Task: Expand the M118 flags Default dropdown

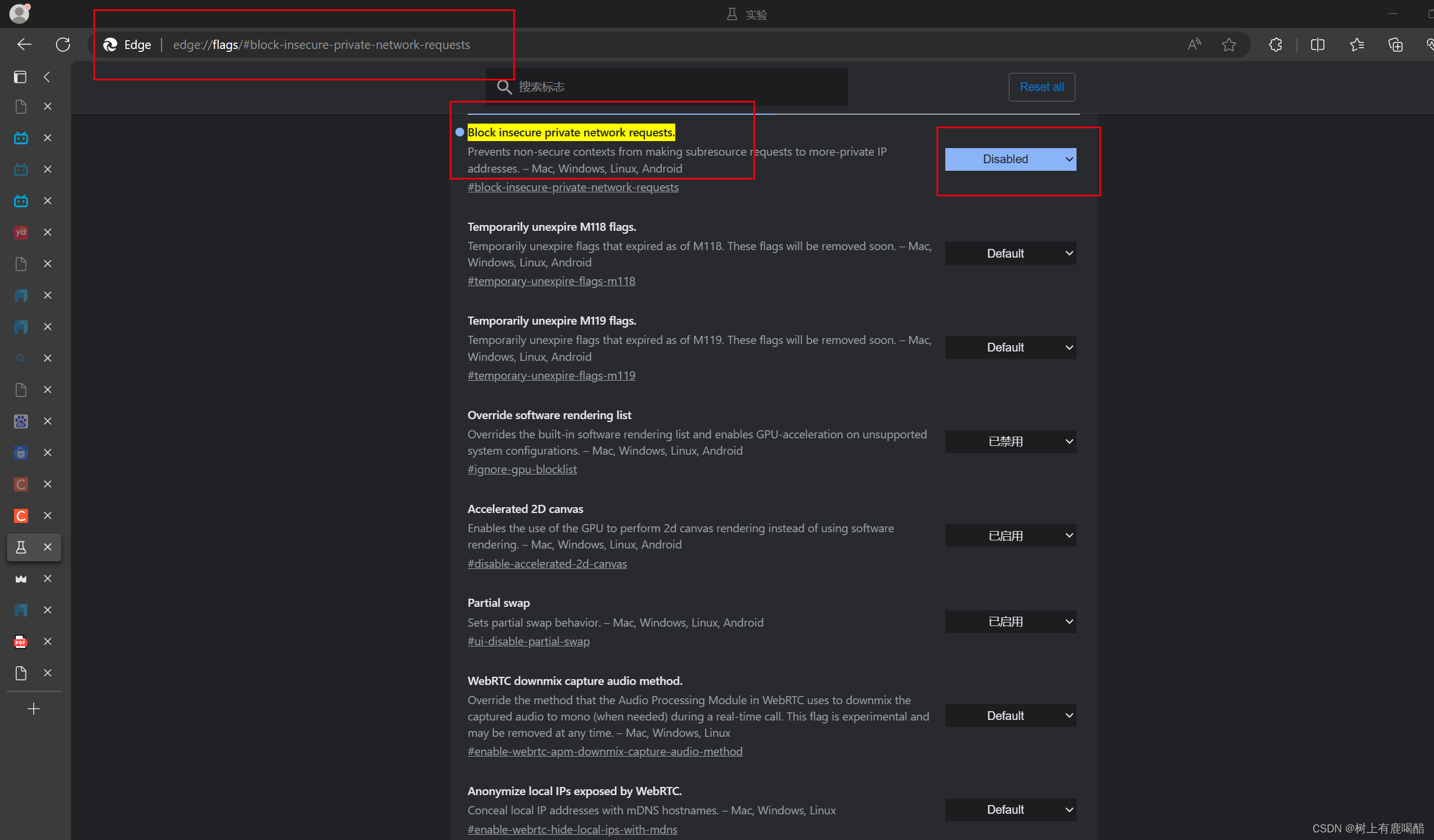Action: coord(1010,254)
